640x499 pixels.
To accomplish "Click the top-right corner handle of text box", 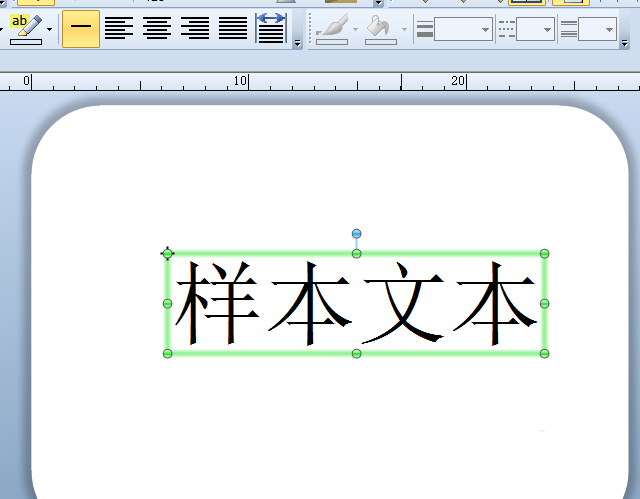I will point(544,254).
